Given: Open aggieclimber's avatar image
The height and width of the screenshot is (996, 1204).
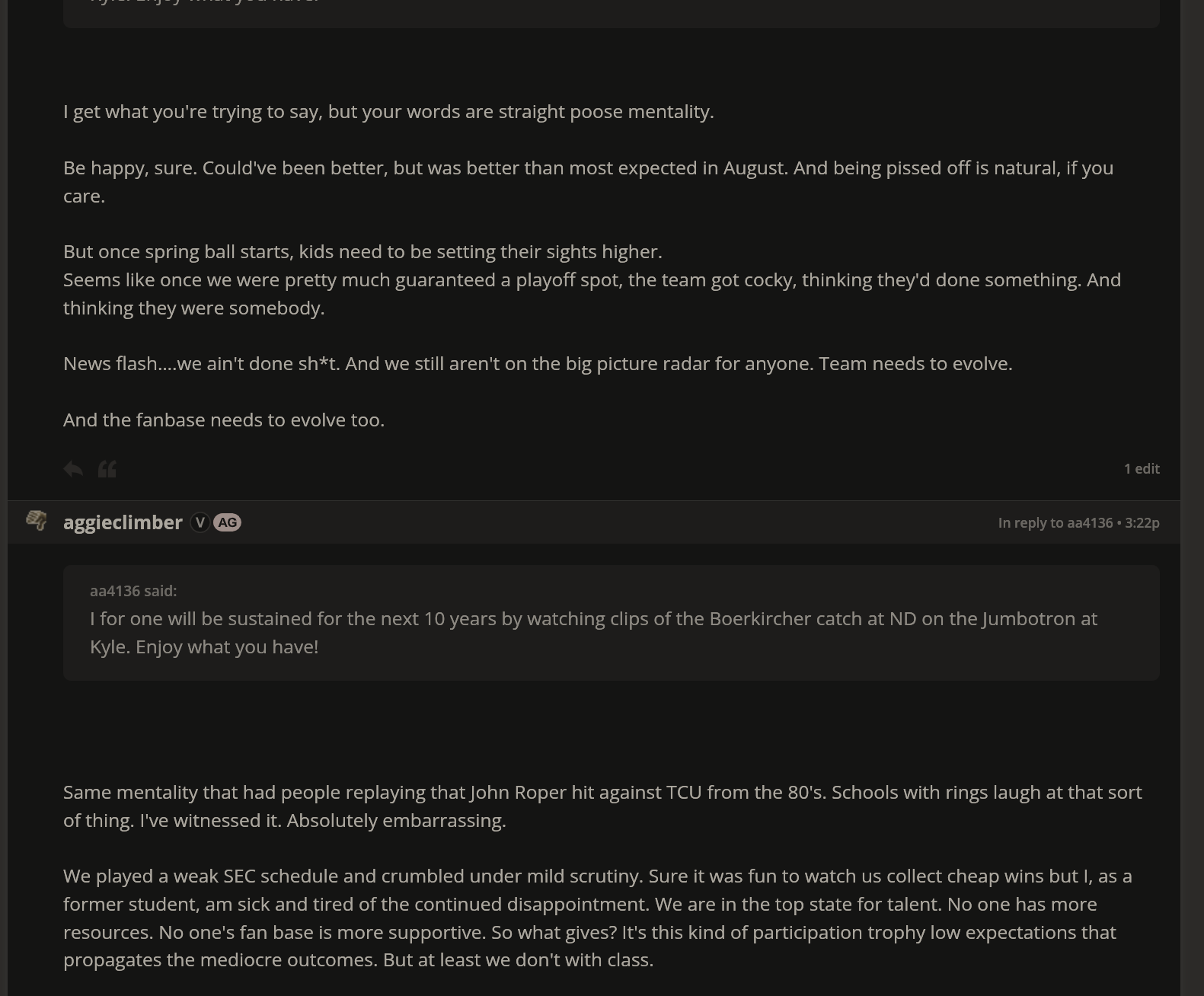Looking at the screenshot, I should (x=36, y=521).
